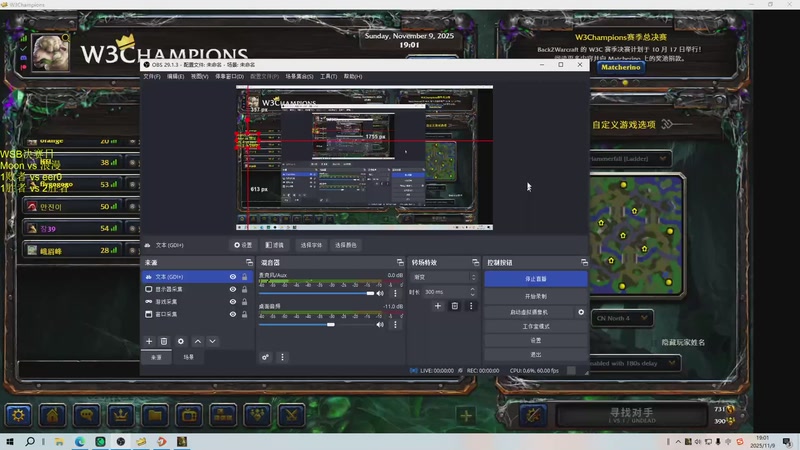Click 选择颜色 select color button

[345, 245]
